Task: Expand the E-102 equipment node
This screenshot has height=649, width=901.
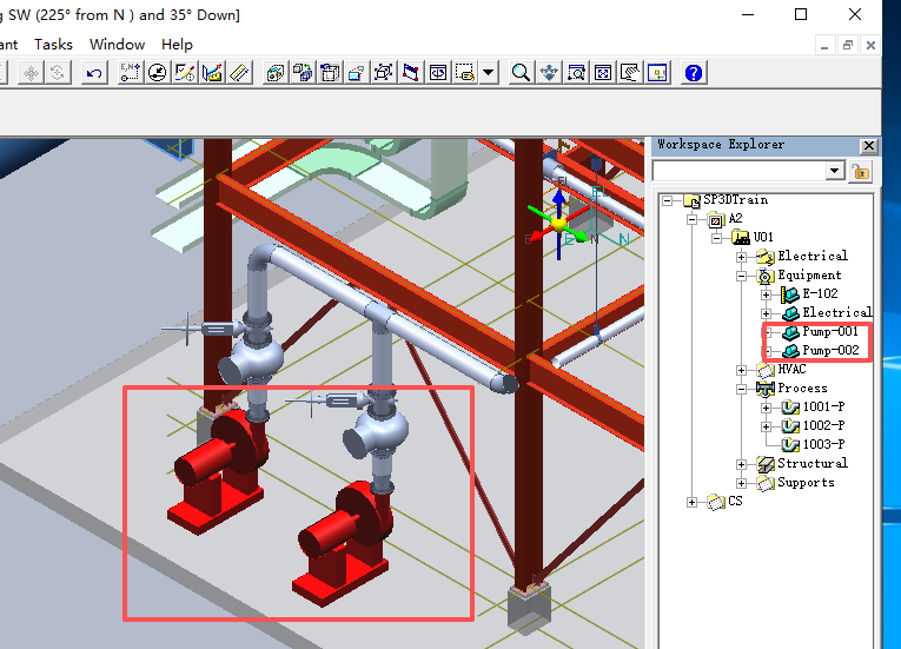Action: click(x=766, y=295)
